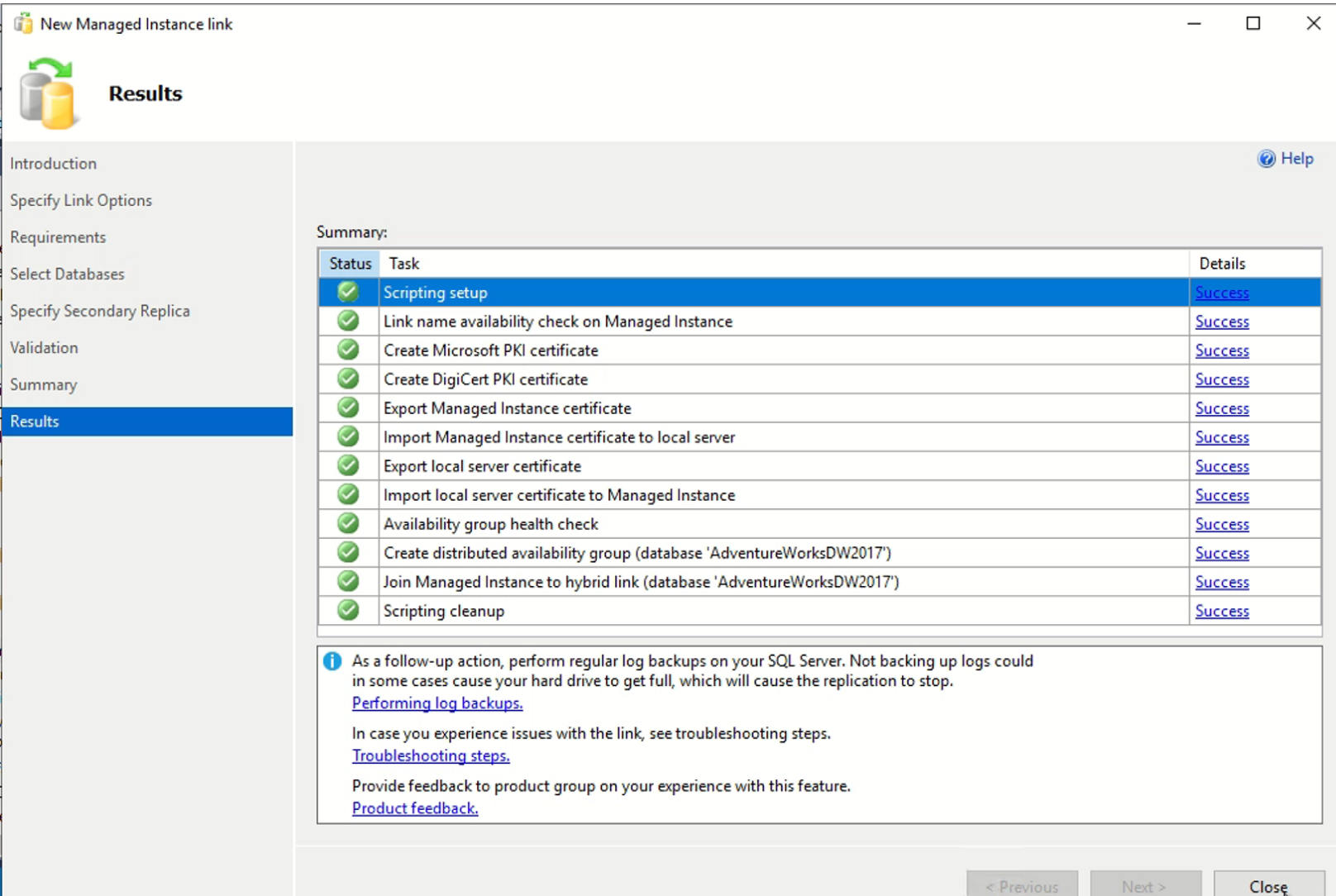Click status icon for Create Microsoft PKI certificate

348,349
